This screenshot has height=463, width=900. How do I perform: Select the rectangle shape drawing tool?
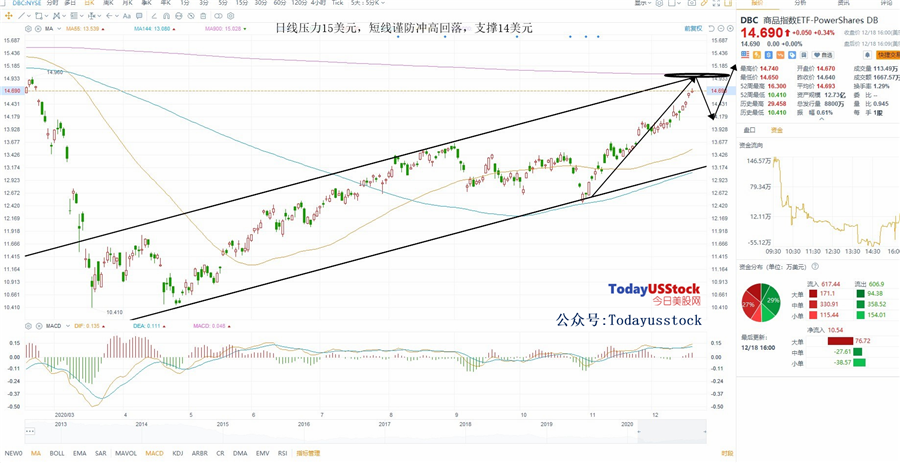pos(38,16)
